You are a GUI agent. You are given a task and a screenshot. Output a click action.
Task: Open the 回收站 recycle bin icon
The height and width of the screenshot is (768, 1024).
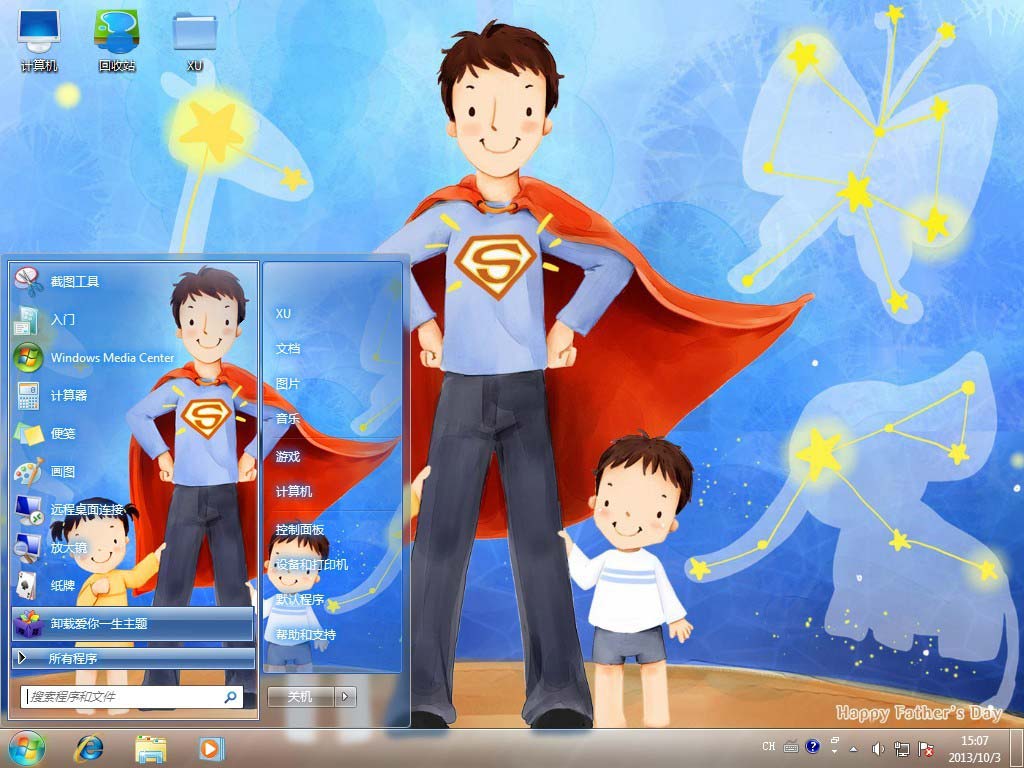pyautogui.click(x=116, y=39)
